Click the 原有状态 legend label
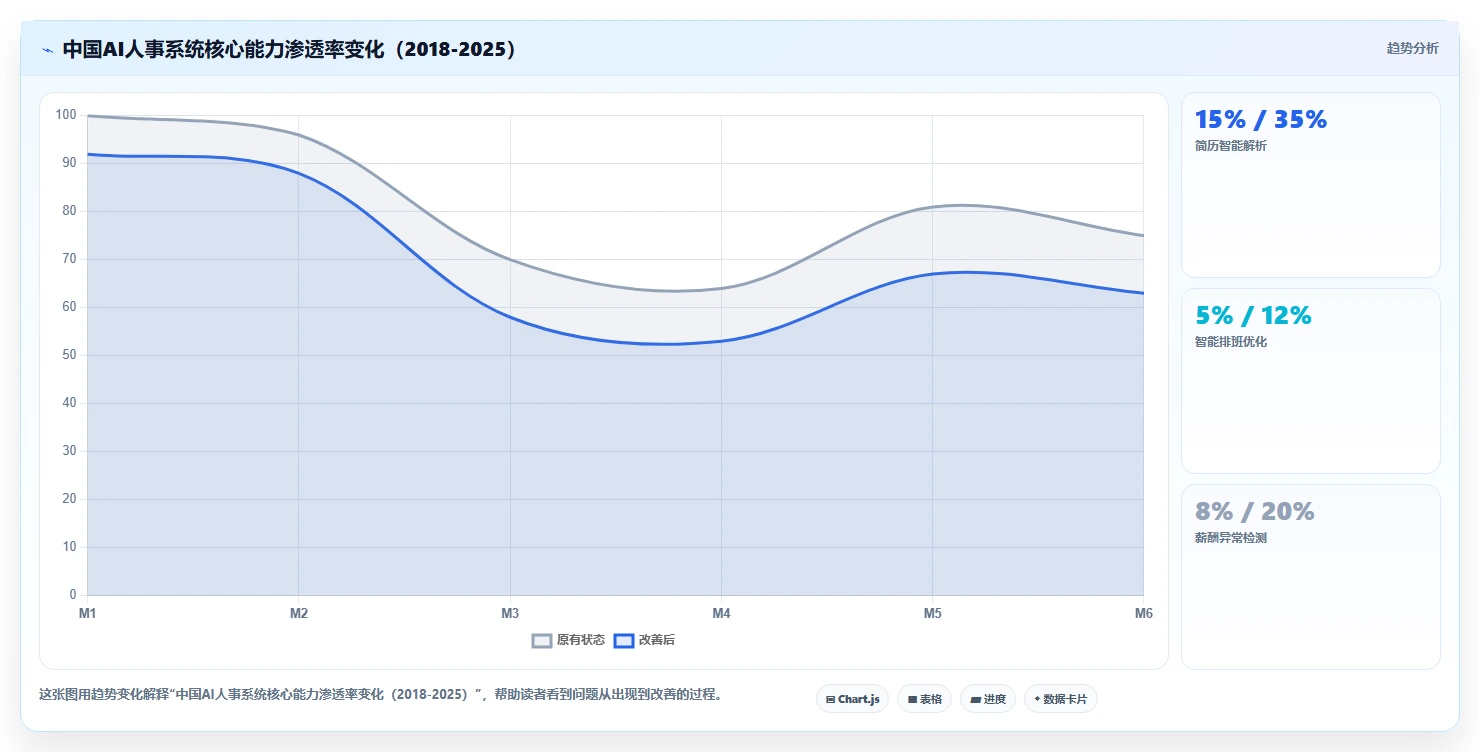 [581, 640]
